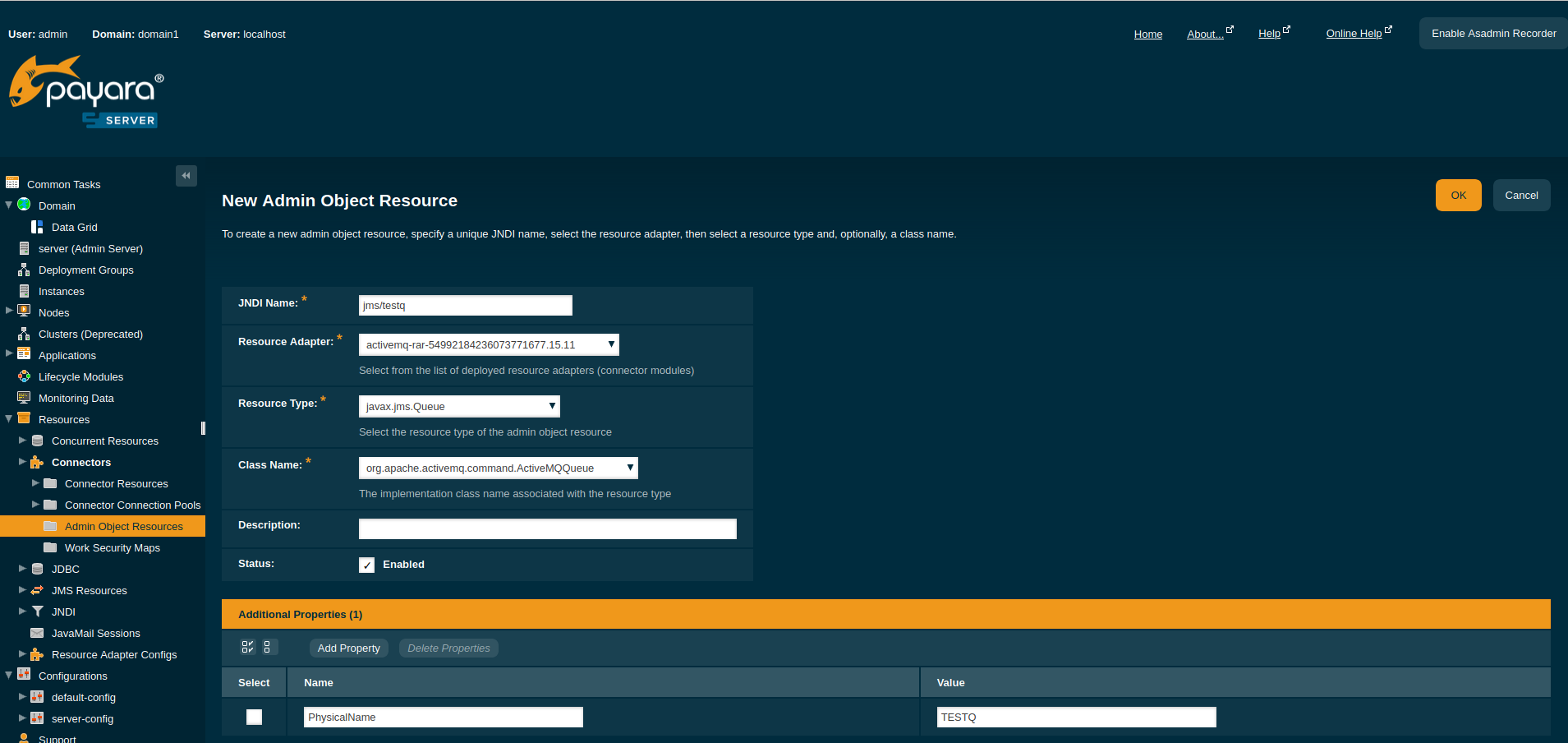Click the JavaMail Sessions envelope icon
Image resolution: width=1568 pixels, height=743 pixels.
click(x=37, y=633)
